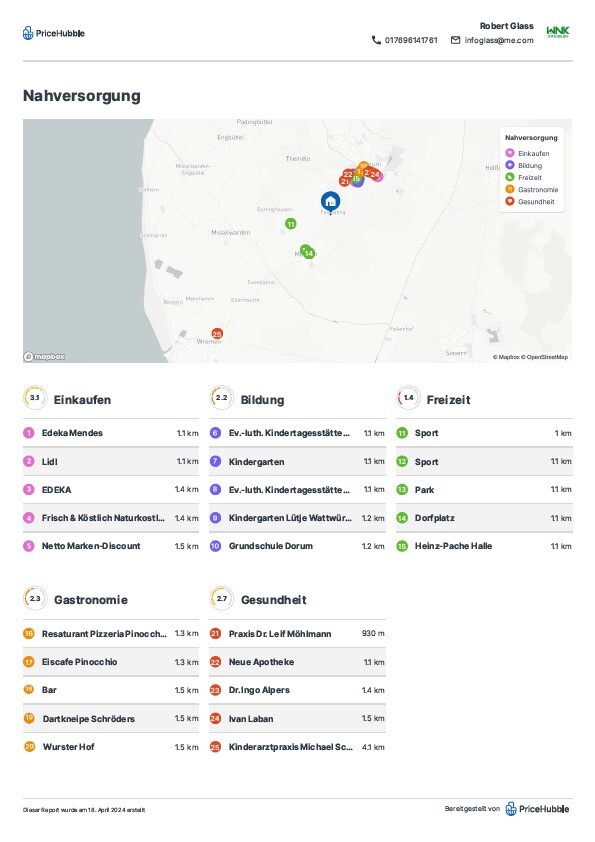Click the Lidl entry
The width and height of the screenshot is (595, 842).
pyautogui.click(x=111, y=461)
